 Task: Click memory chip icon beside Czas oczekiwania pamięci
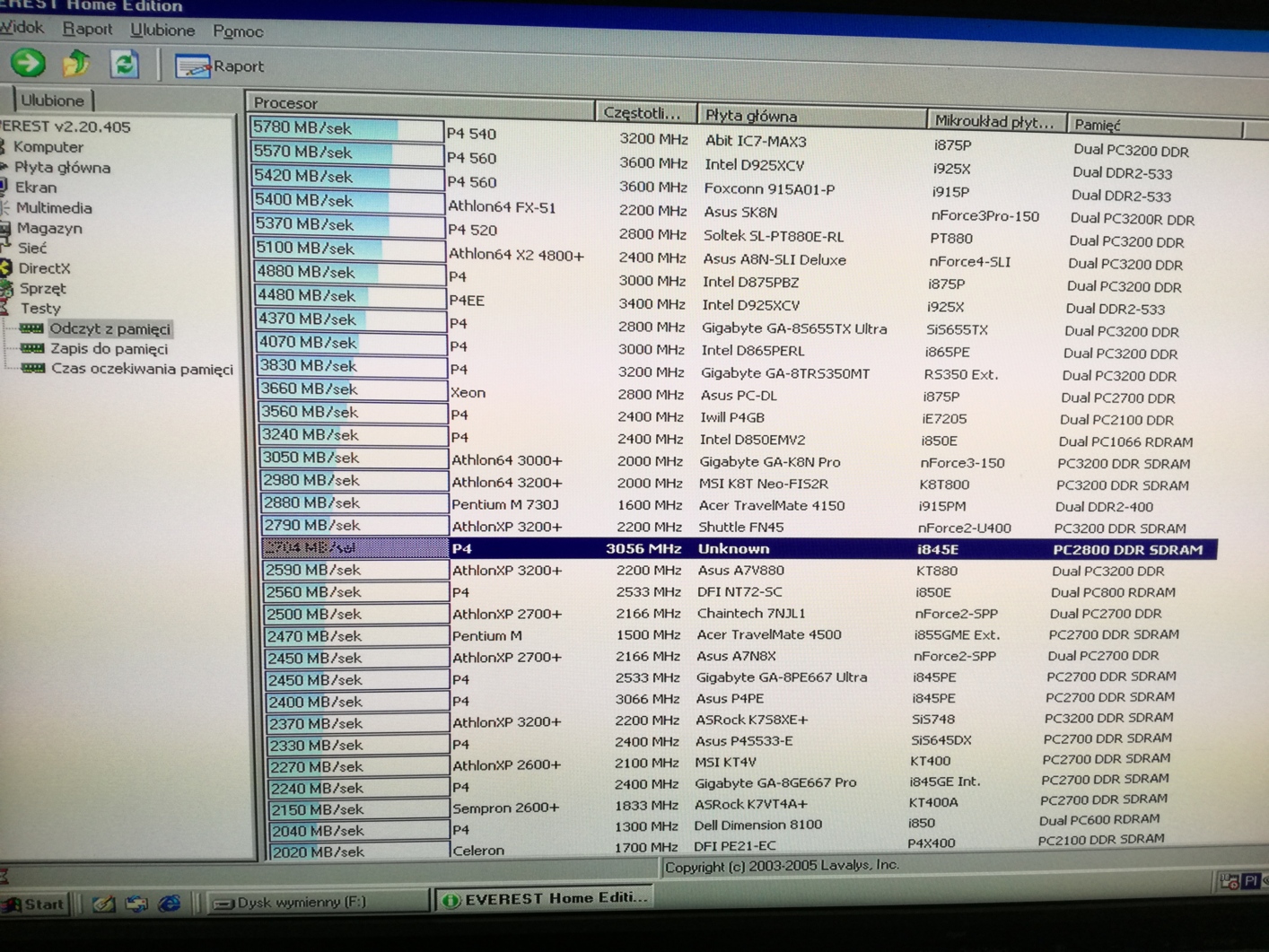[33, 369]
